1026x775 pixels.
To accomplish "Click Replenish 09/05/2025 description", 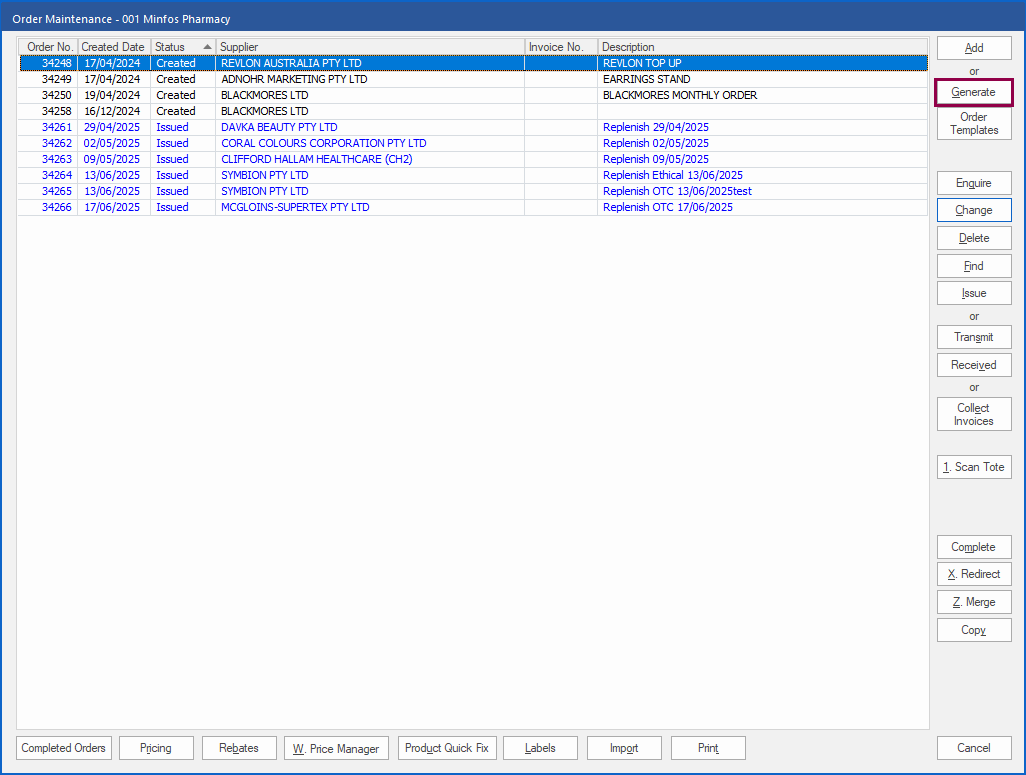I will pos(656,159).
